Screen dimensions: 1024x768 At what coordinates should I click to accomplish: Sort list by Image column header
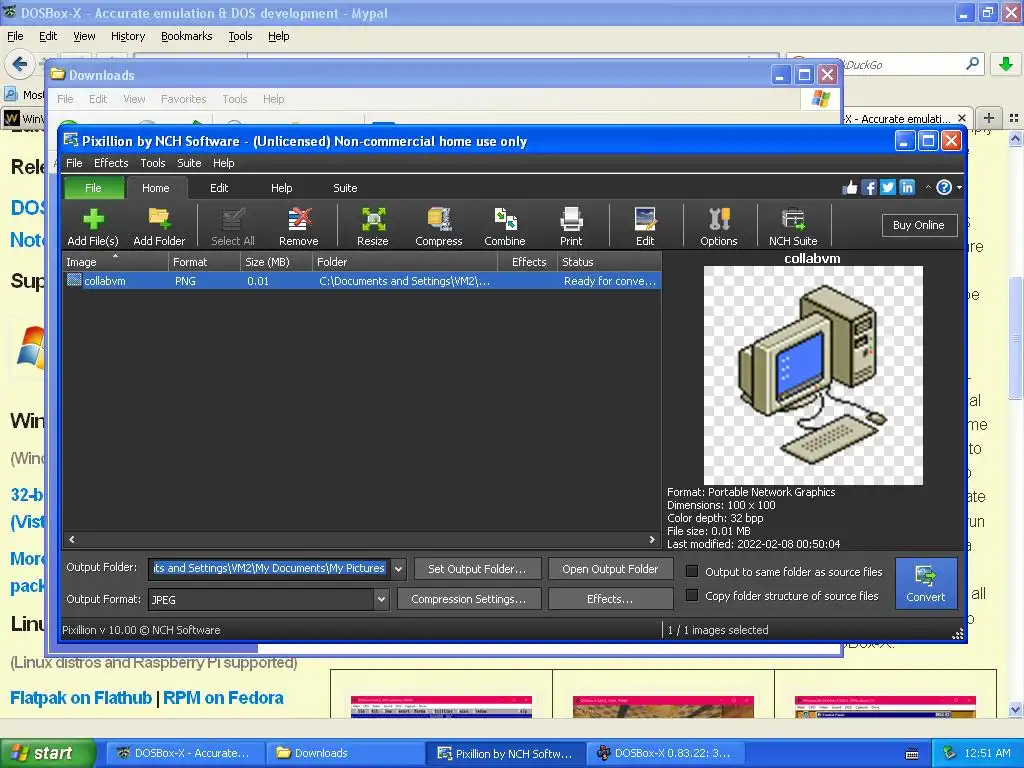pos(116,262)
